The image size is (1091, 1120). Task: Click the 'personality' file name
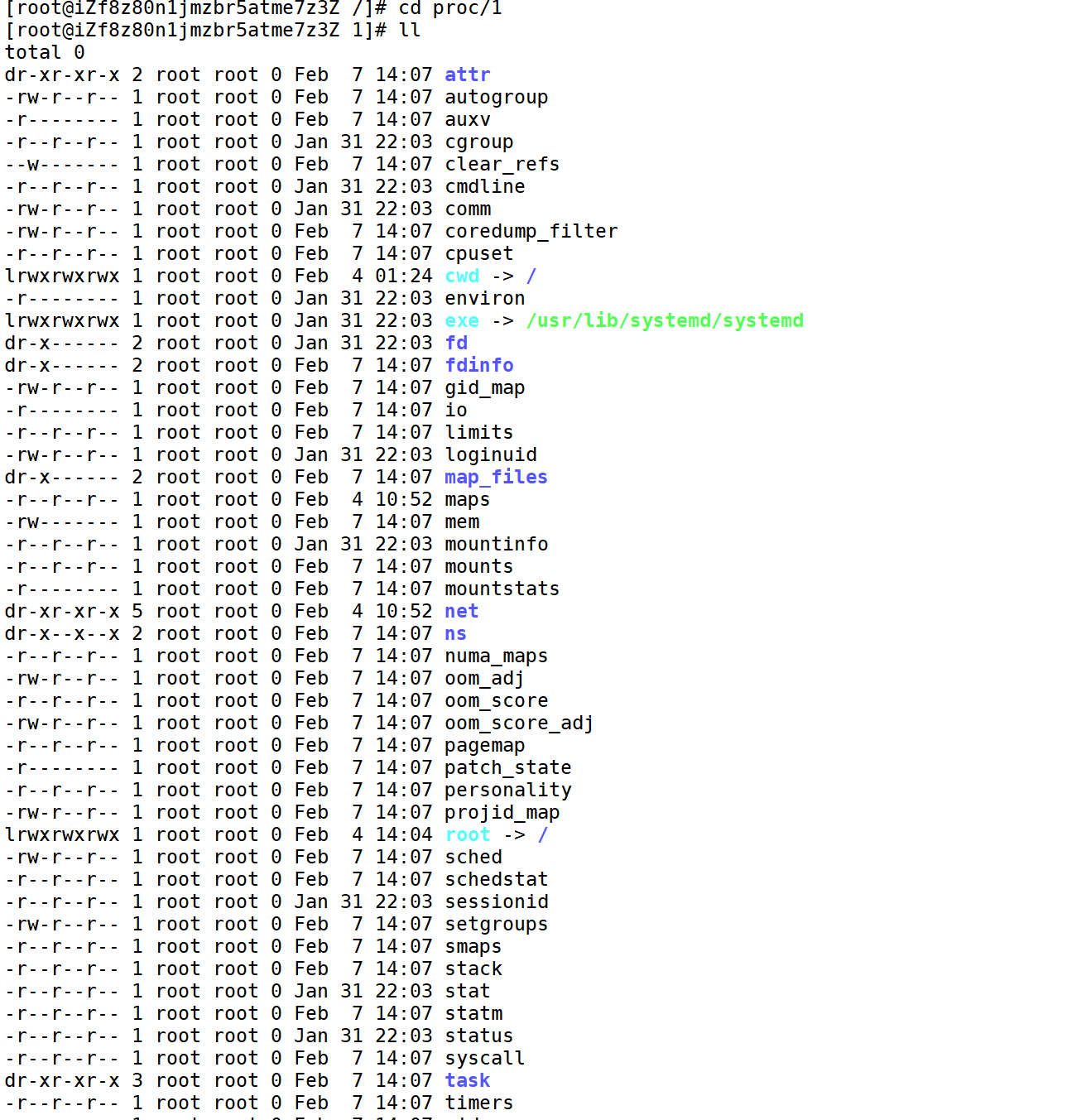point(508,790)
